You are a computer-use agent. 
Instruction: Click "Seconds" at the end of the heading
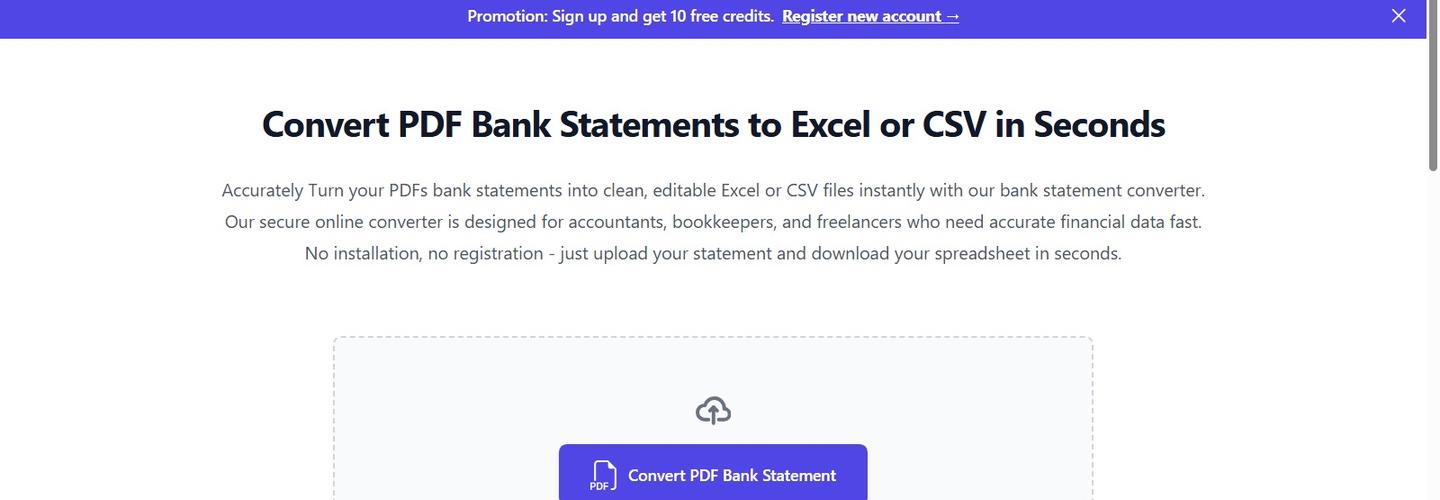[1099, 125]
